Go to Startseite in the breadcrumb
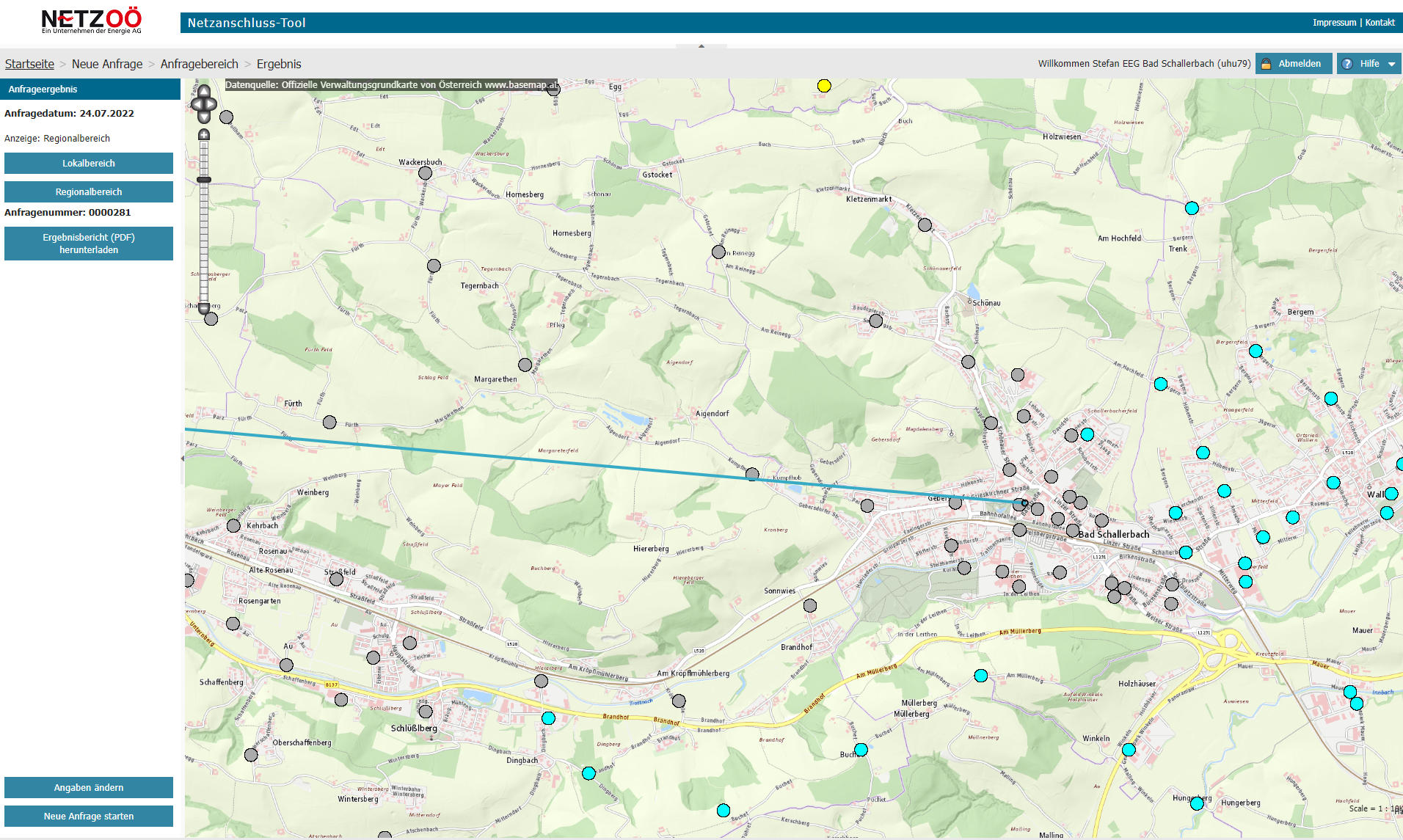This screenshot has width=1403, height=840. (29, 64)
